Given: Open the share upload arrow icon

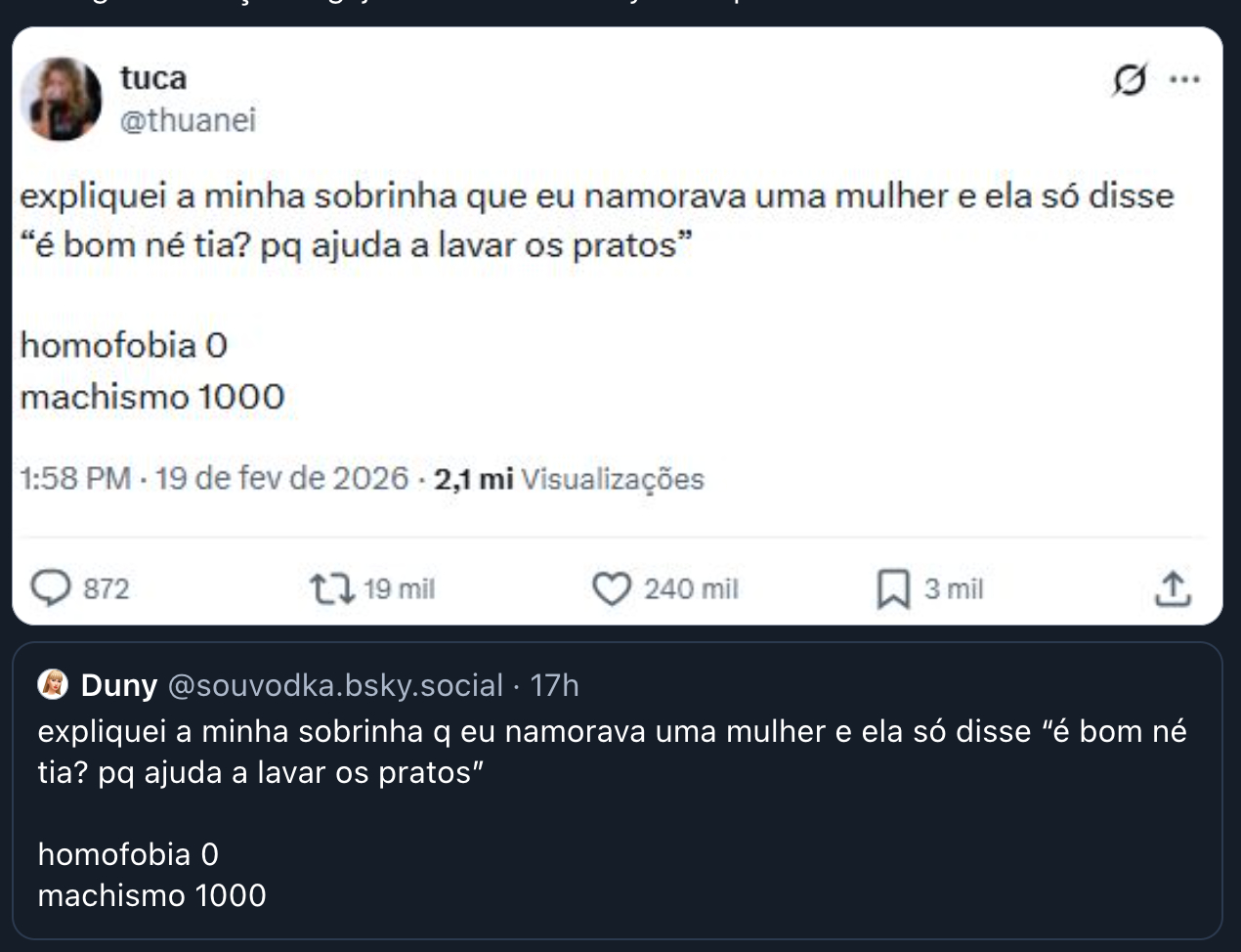Looking at the screenshot, I should [x=1173, y=588].
